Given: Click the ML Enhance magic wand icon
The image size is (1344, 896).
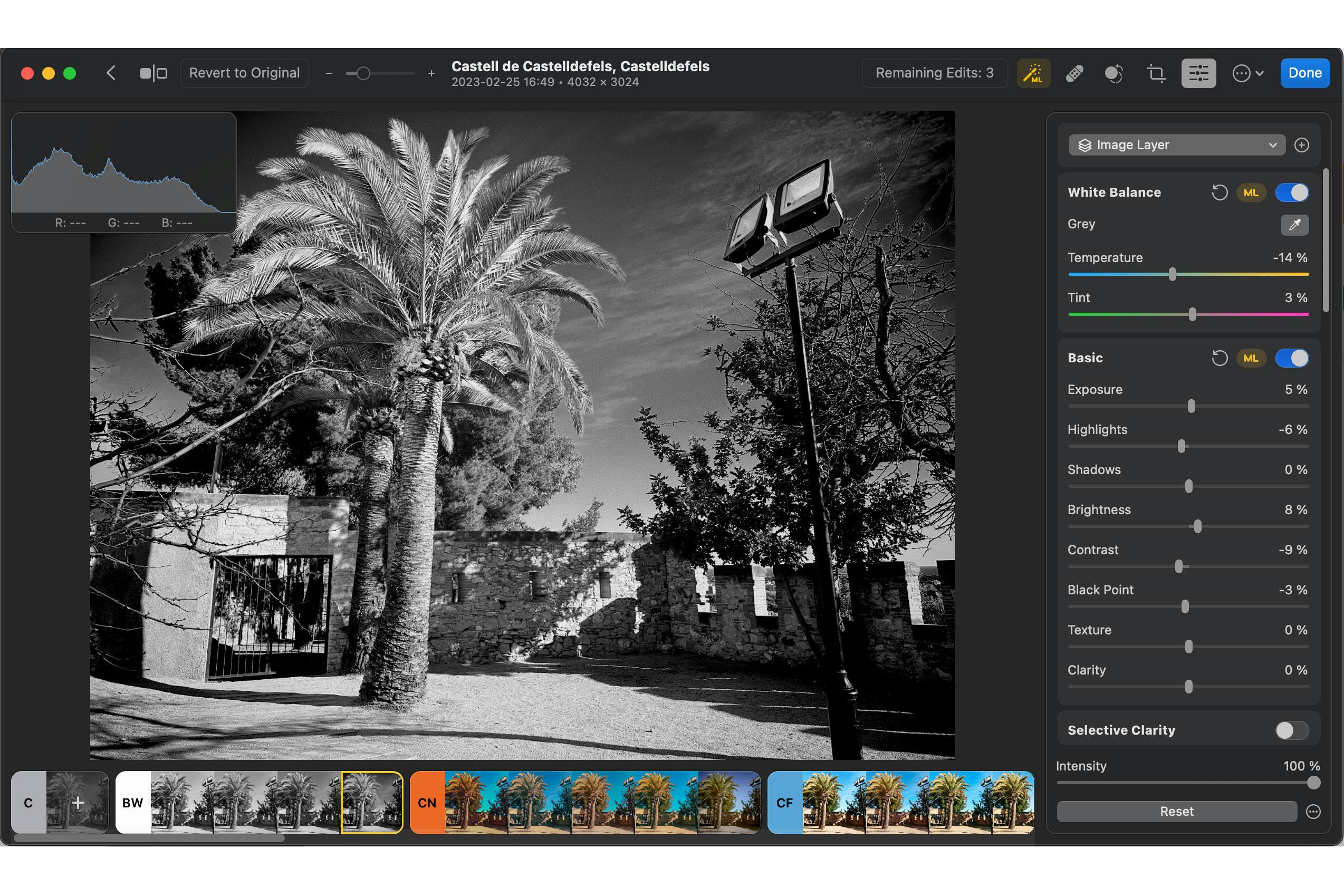Looking at the screenshot, I should click(x=1033, y=73).
